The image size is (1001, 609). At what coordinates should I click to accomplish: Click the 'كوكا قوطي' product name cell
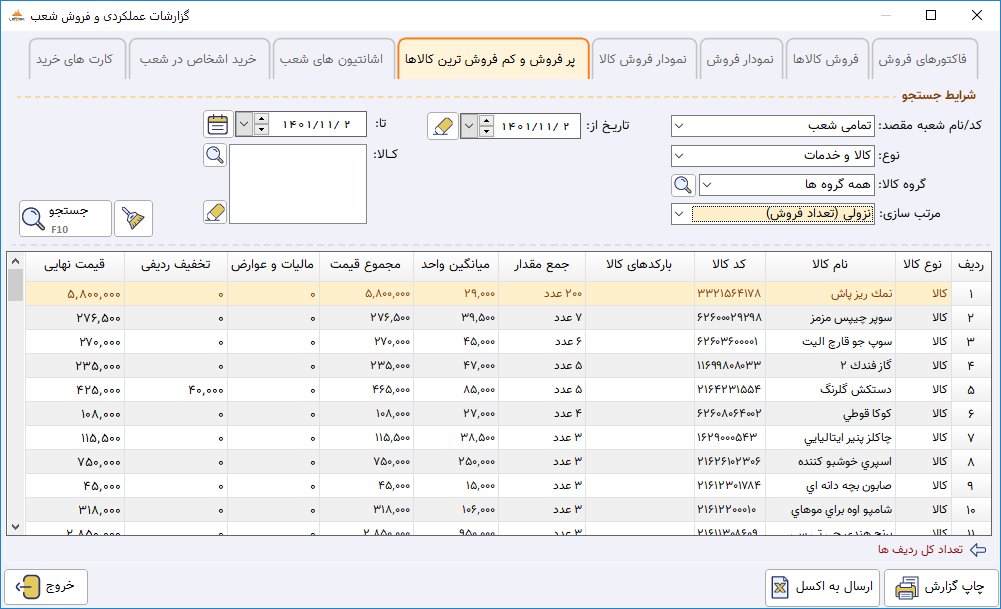829,414
